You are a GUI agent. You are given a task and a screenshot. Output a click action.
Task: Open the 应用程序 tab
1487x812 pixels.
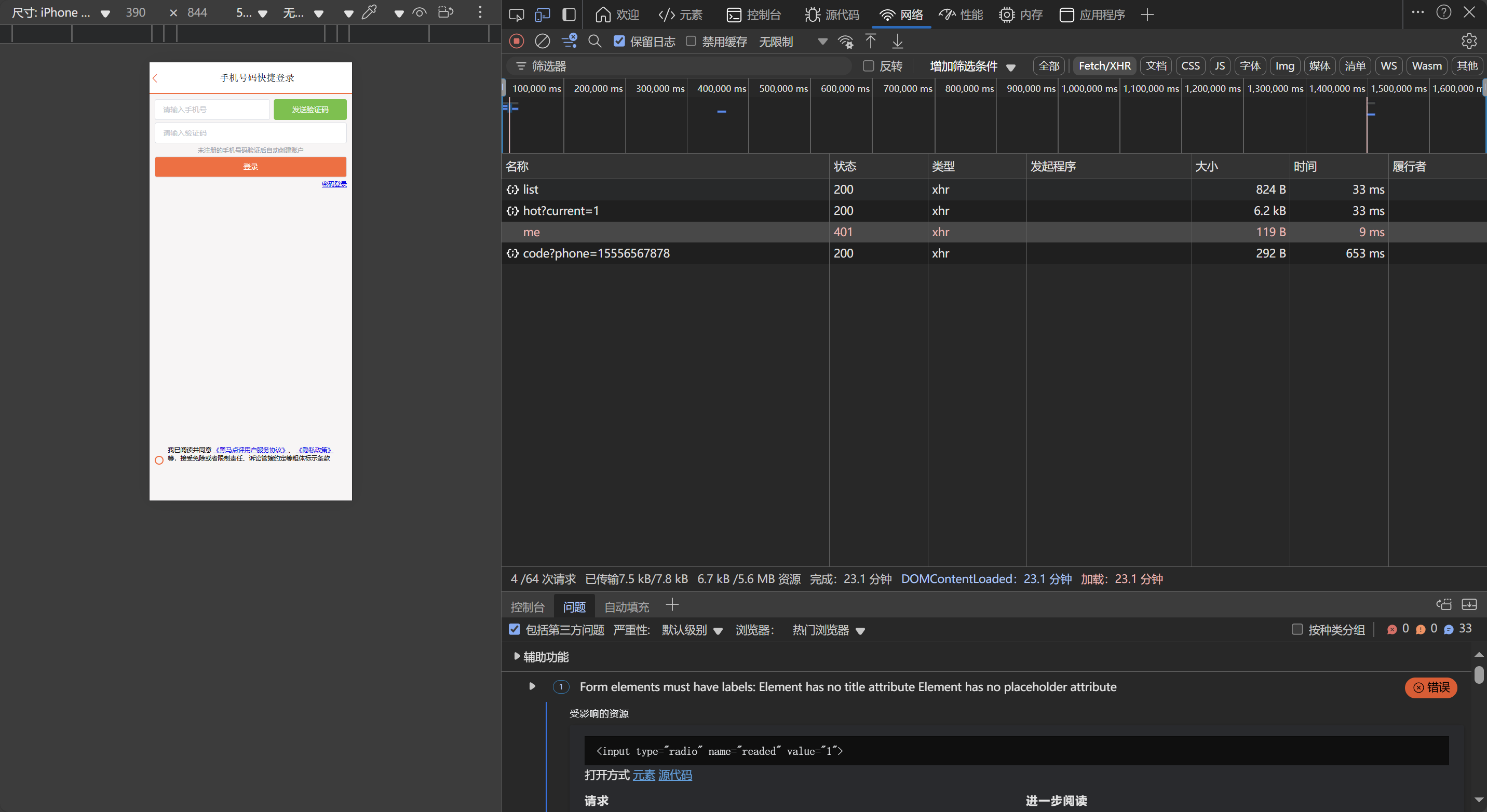1092,15
